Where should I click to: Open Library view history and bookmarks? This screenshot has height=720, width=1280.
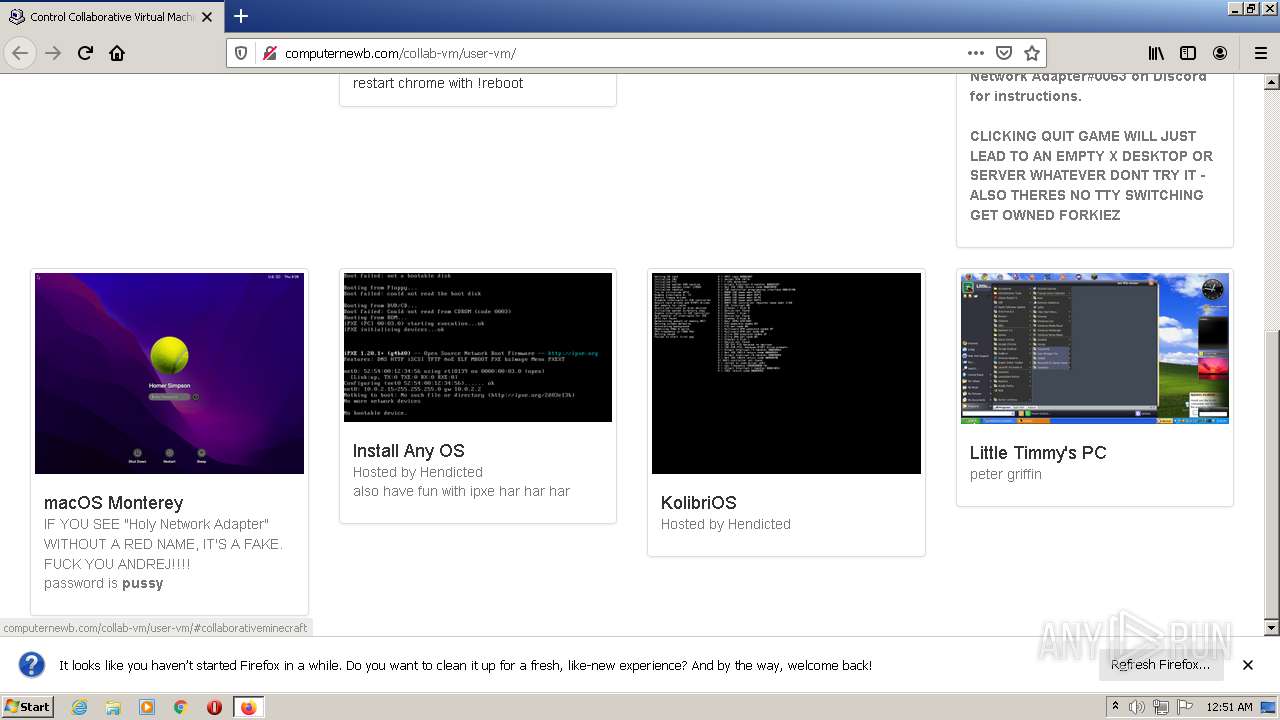[1156, 53]
